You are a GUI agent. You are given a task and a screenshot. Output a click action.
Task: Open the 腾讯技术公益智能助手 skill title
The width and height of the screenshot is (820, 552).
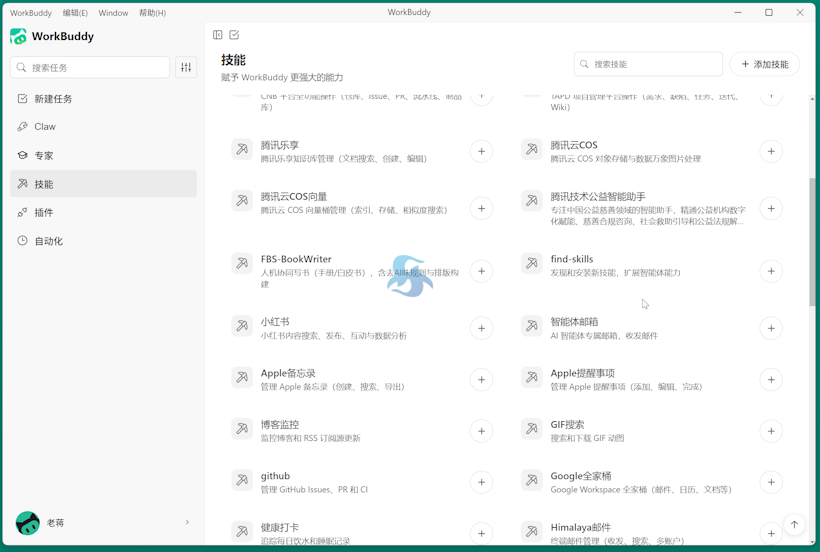click(x=598, y=197)
